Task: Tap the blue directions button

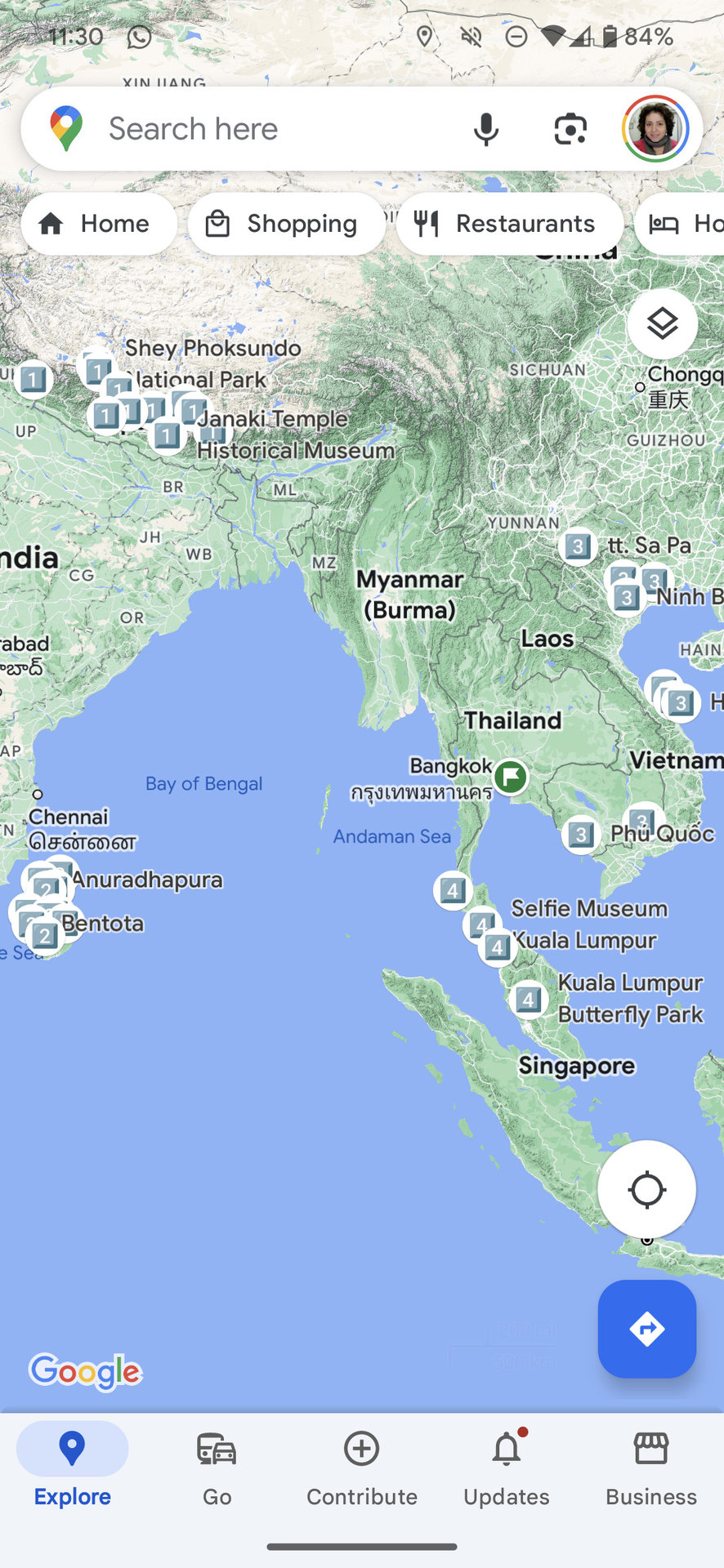Action: [x=646, y=1329]
